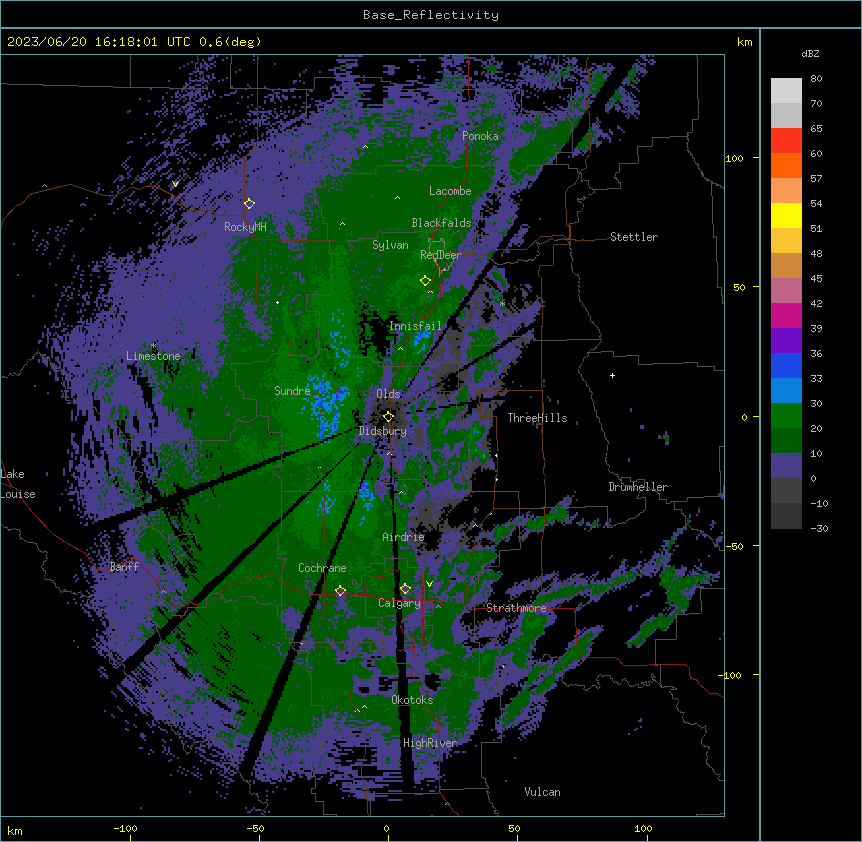
Task: Click the Olds town label
Action: (x=388, y=394)
